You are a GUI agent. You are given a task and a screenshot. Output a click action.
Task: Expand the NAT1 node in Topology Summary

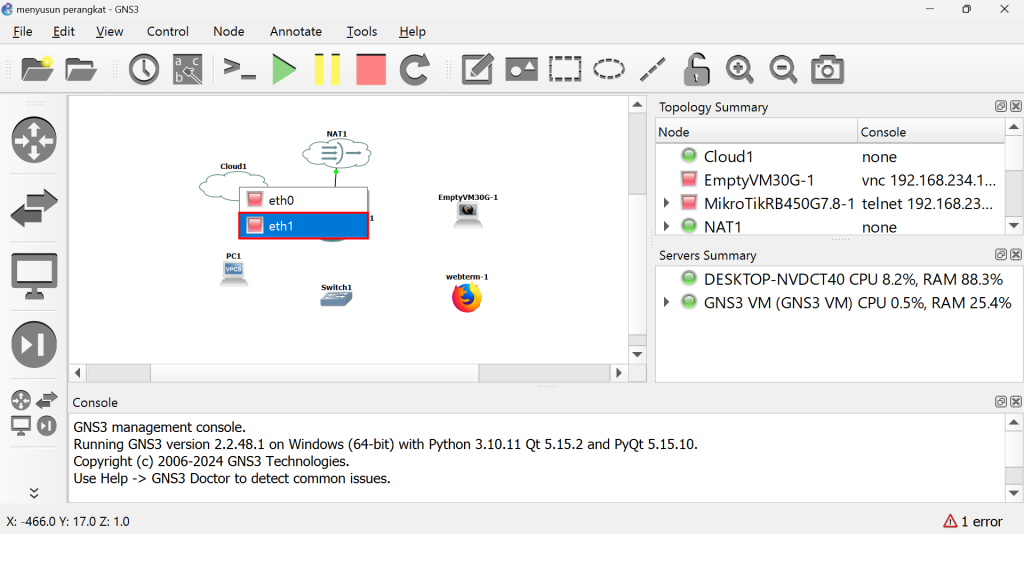click(x=667, y=227)
